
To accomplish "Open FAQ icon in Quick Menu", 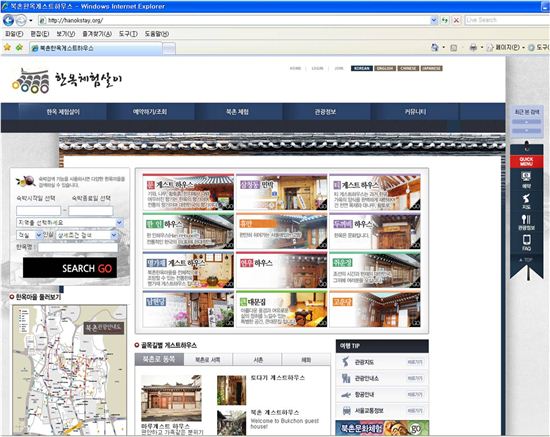I will 526,243.
